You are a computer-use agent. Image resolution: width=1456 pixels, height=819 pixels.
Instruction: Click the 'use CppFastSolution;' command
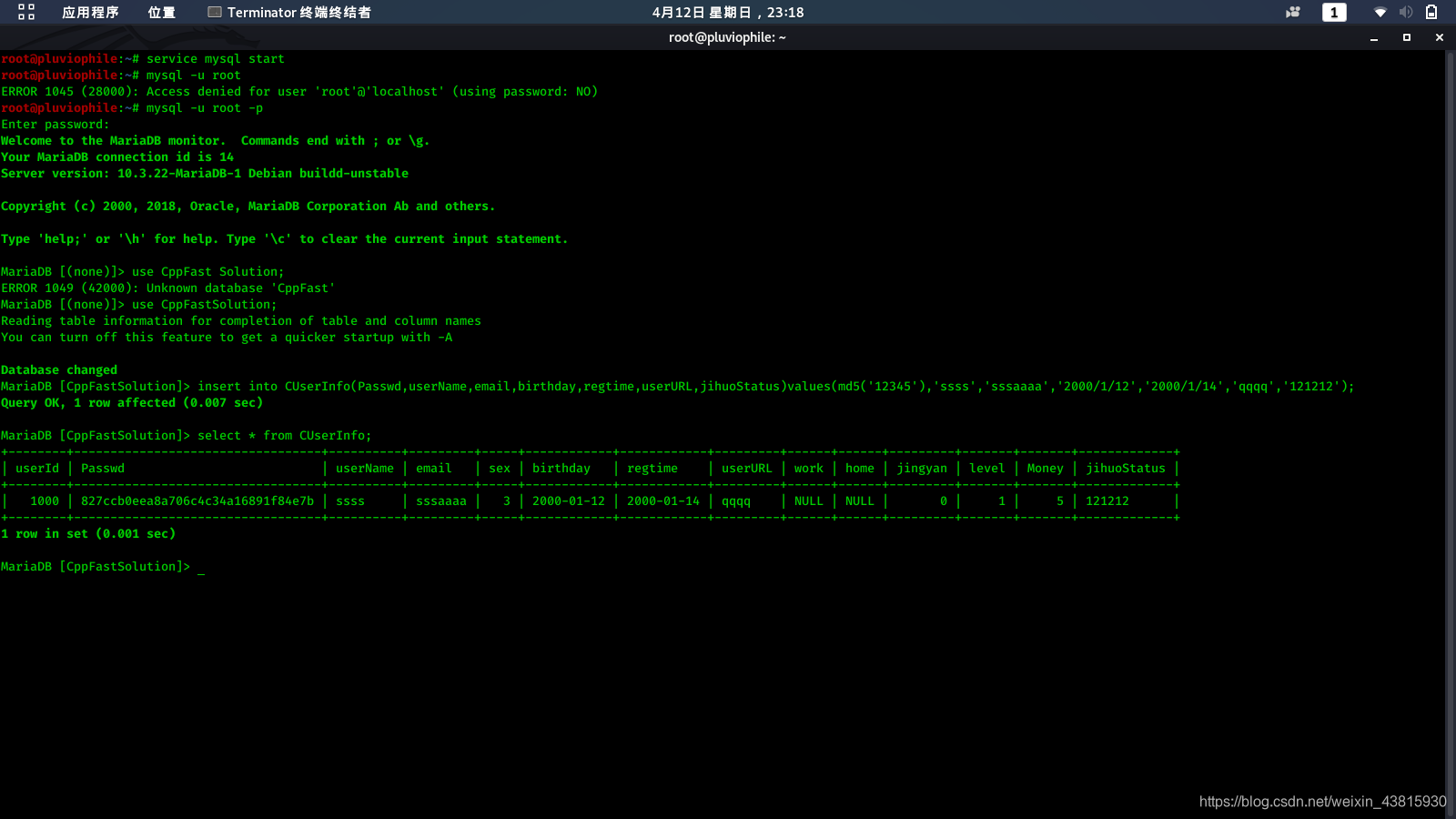[205, 305]
